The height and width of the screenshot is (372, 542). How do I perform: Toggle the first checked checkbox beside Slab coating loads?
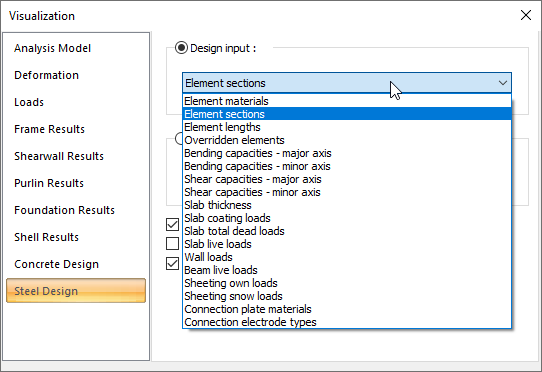[172, 224]
